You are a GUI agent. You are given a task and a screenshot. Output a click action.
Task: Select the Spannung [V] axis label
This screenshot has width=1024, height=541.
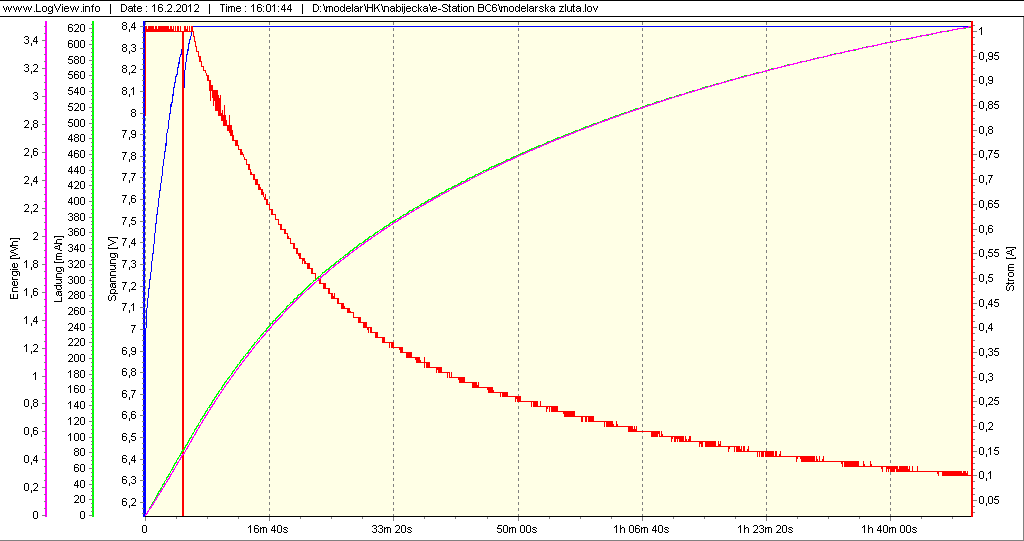113,268
